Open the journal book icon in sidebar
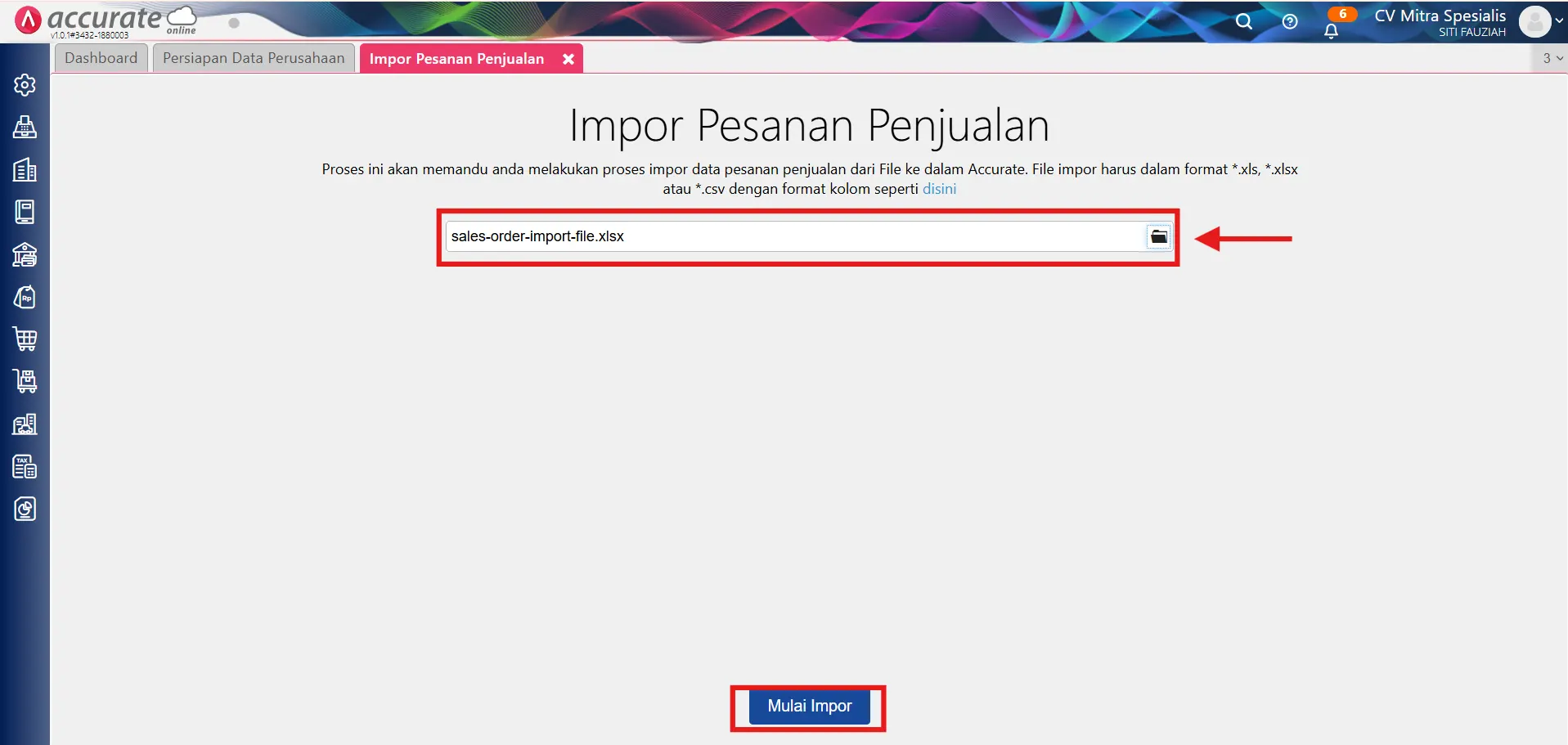Viewport: 1568px width, 745px height. (x=25, y=212)
